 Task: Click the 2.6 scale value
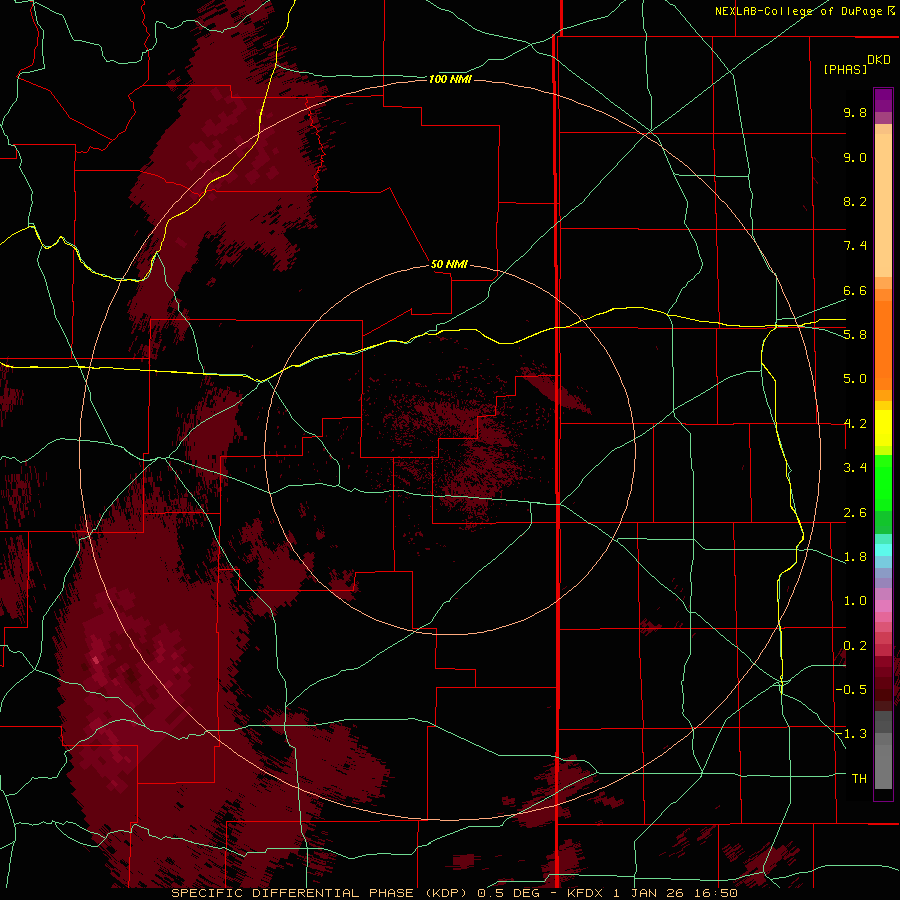855,513
